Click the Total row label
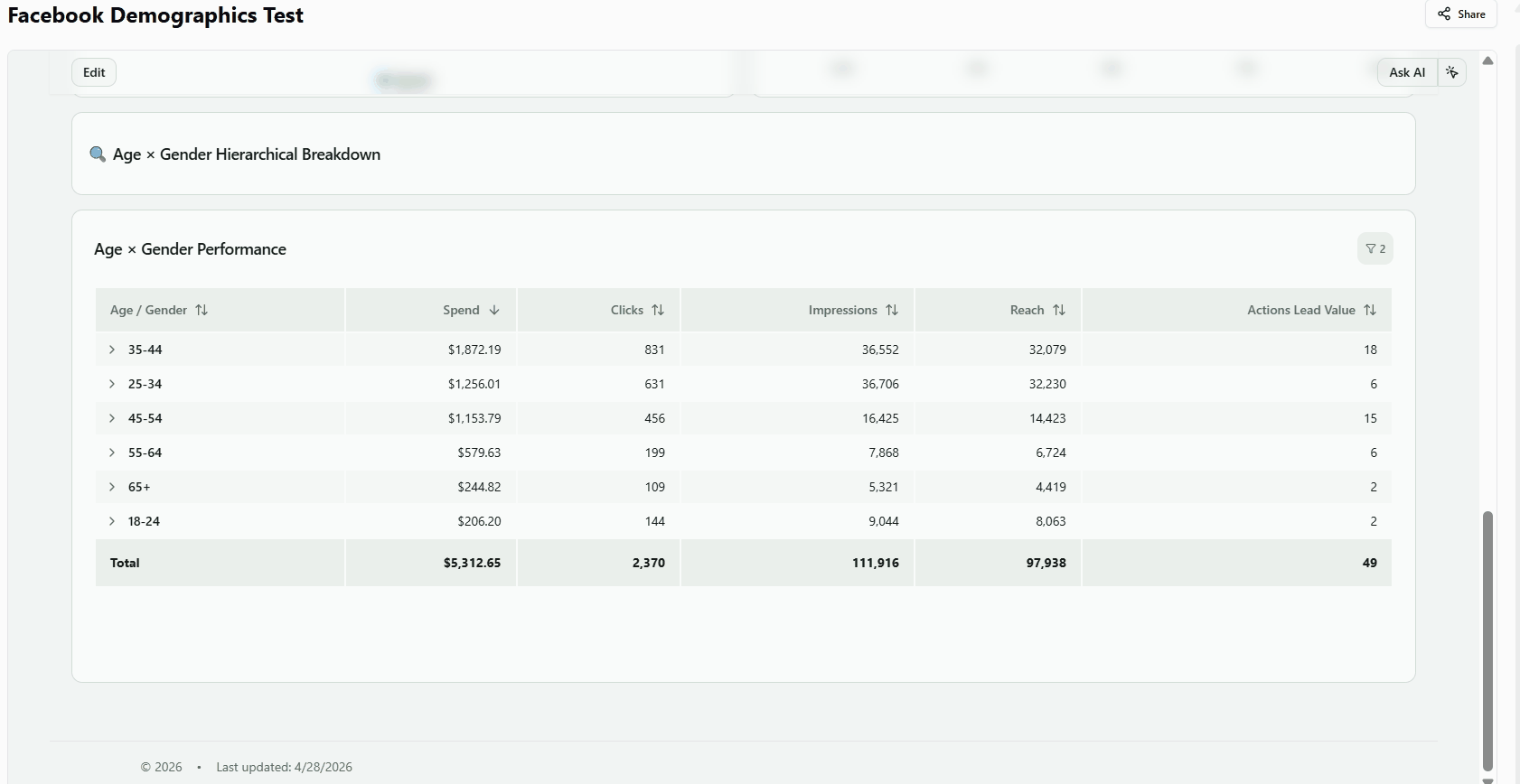1520x784 pixels. [125, 563]
